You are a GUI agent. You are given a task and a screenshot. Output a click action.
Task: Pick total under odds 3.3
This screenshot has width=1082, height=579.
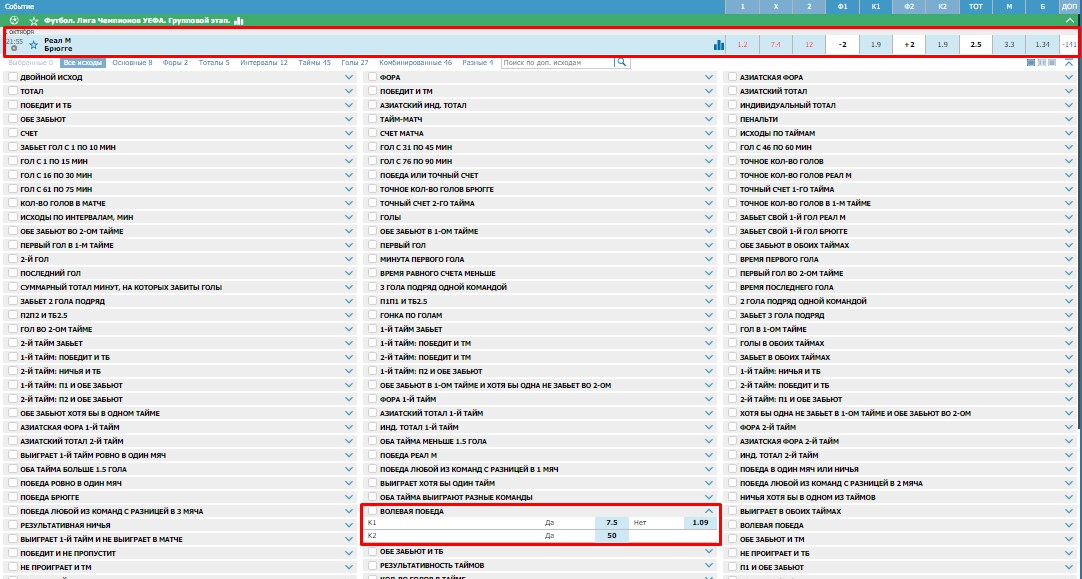1009,45
